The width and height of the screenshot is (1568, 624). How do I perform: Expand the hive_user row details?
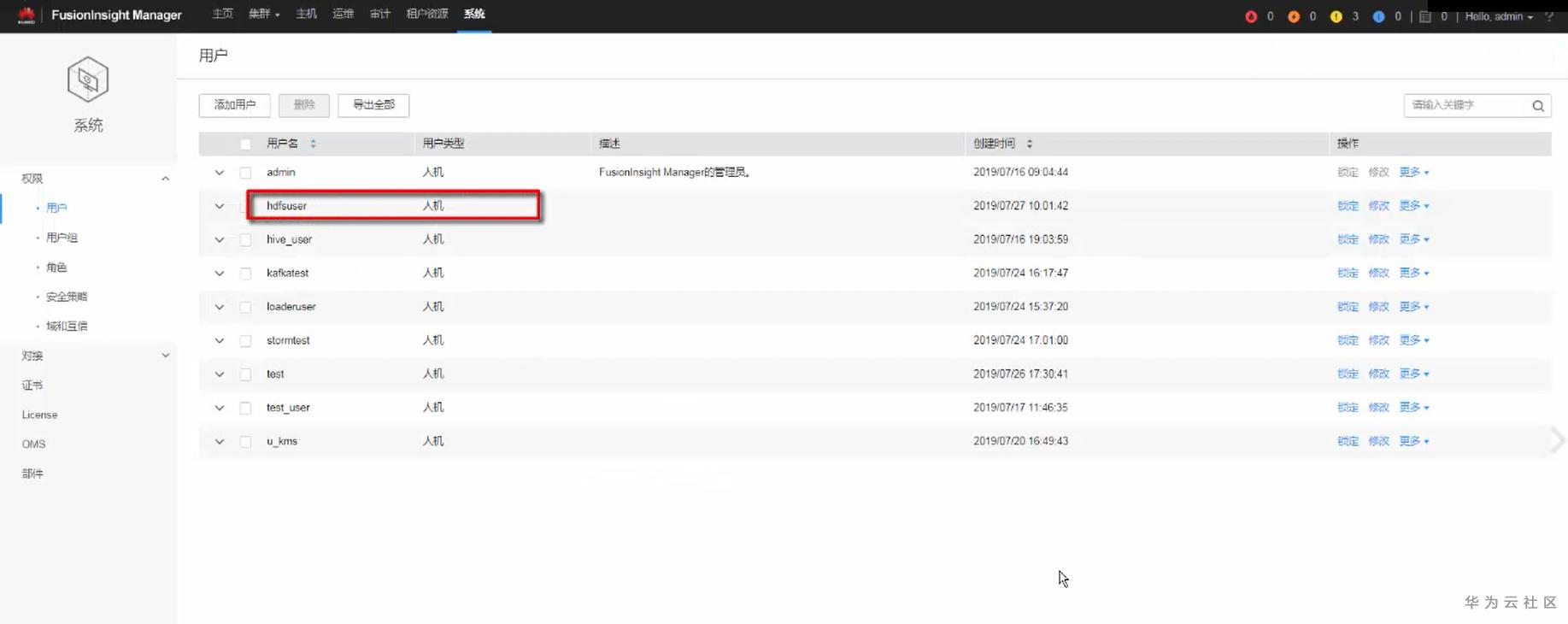coord(220,240)
